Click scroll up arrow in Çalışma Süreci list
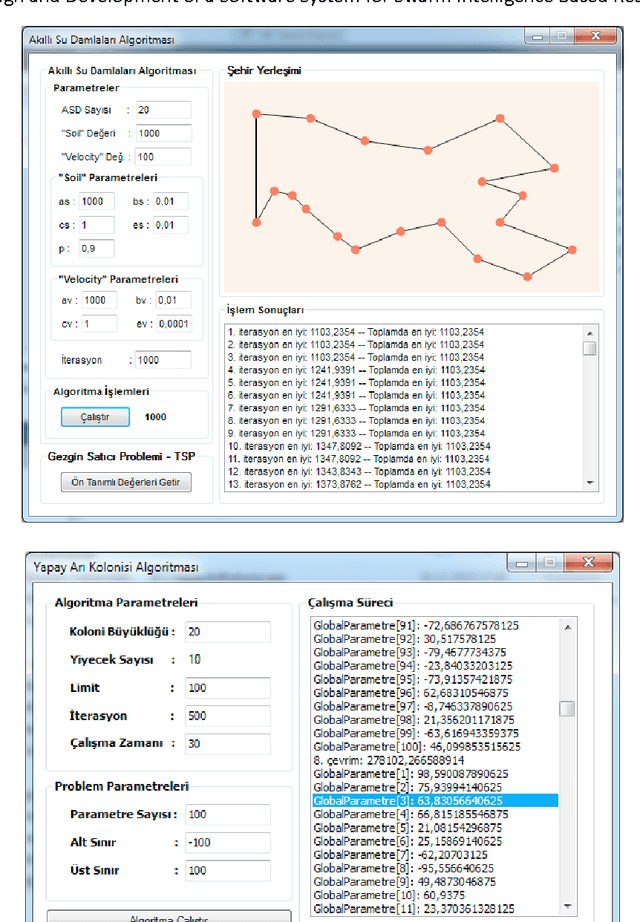Viewport: 640px width, 922px height. [x=568, y=627]
